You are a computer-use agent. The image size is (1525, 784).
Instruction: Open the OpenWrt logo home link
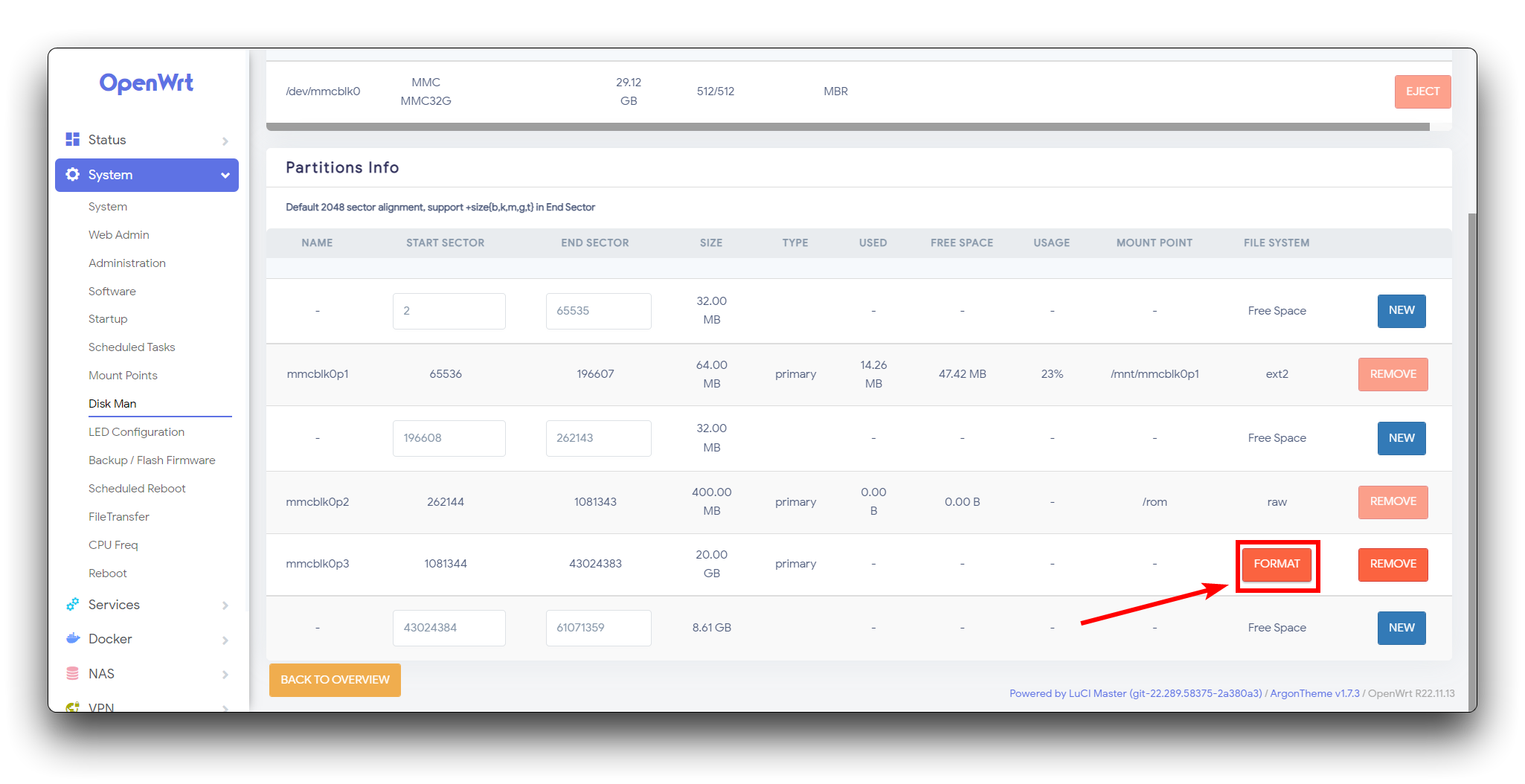tap(147, 83)
